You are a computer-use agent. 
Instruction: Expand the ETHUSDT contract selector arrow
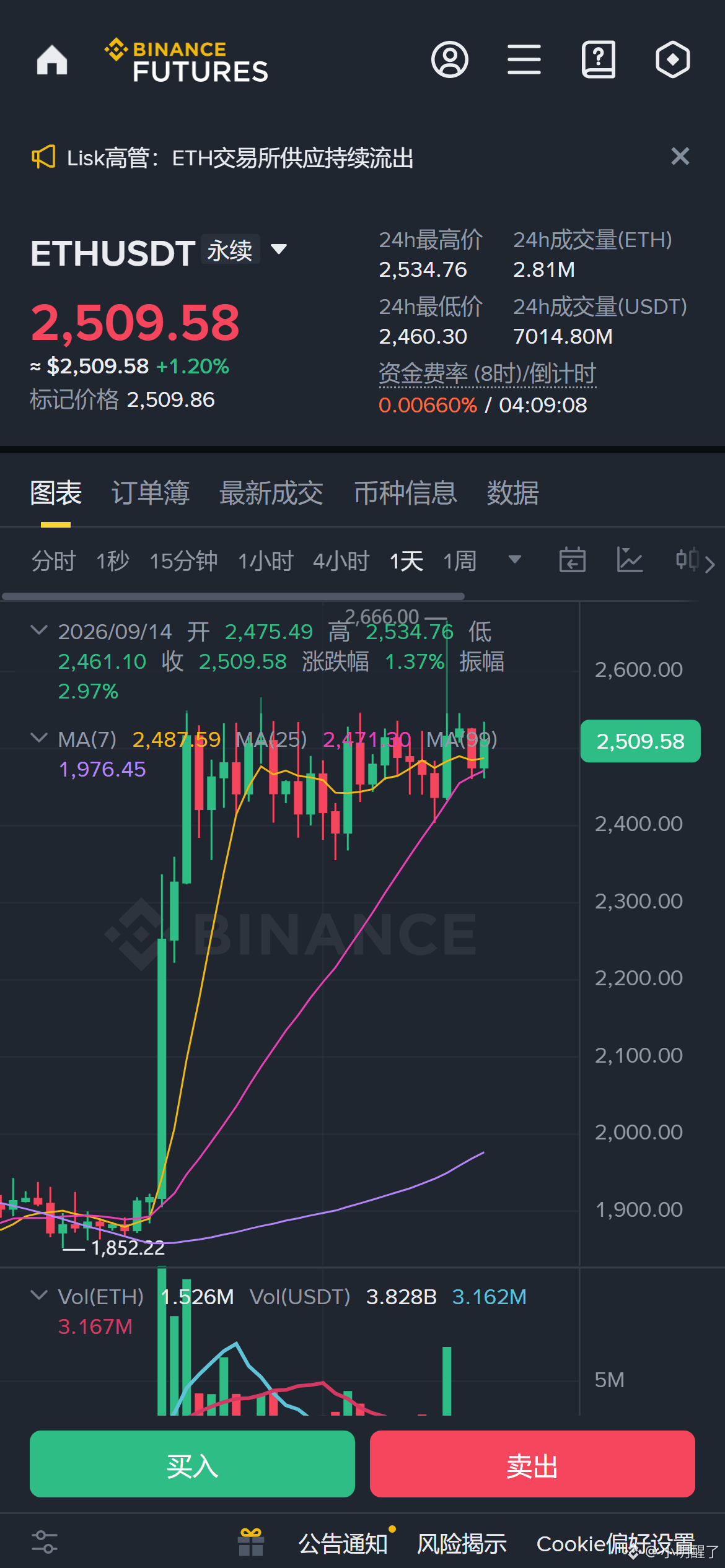279,249
